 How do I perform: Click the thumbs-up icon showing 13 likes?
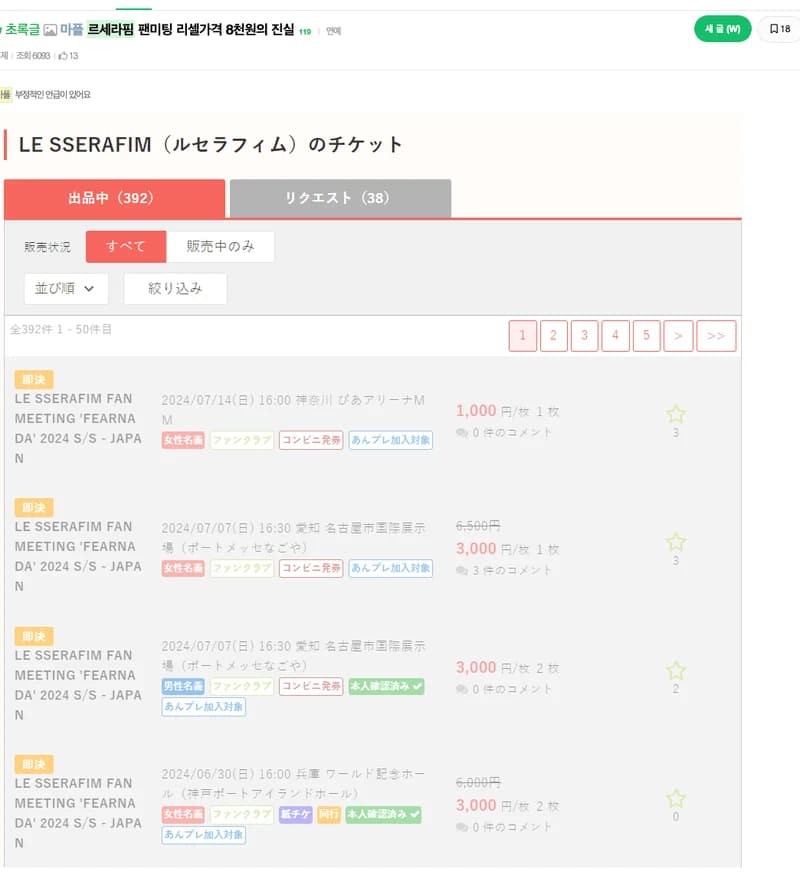coord(63,56)
